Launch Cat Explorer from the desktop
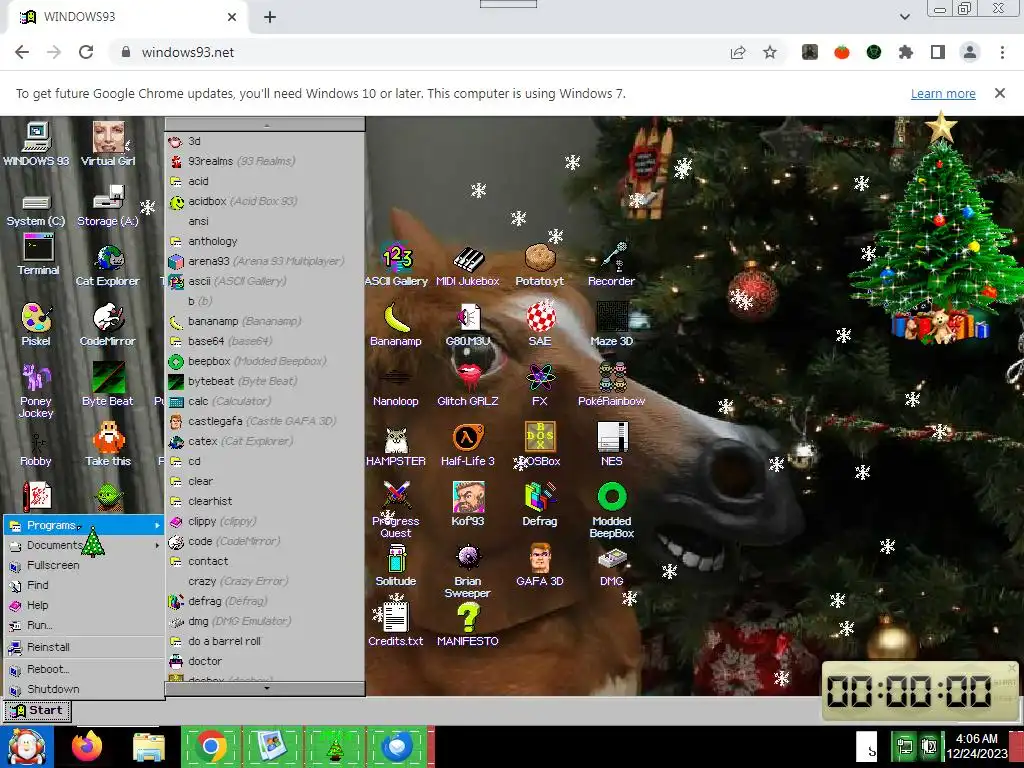This screenshot has height=768, width=1024. (x=108, y=266)
